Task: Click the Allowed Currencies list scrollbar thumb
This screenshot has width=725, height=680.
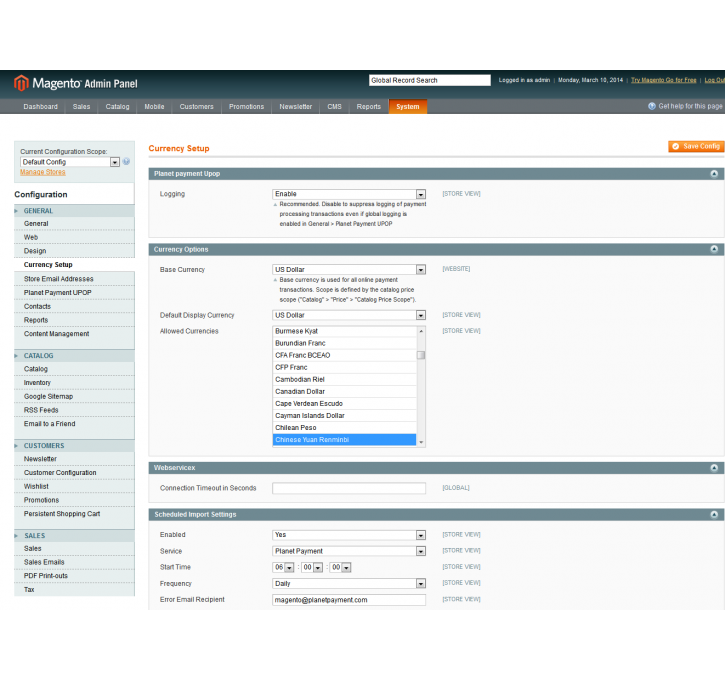Action: click(421, 355)
